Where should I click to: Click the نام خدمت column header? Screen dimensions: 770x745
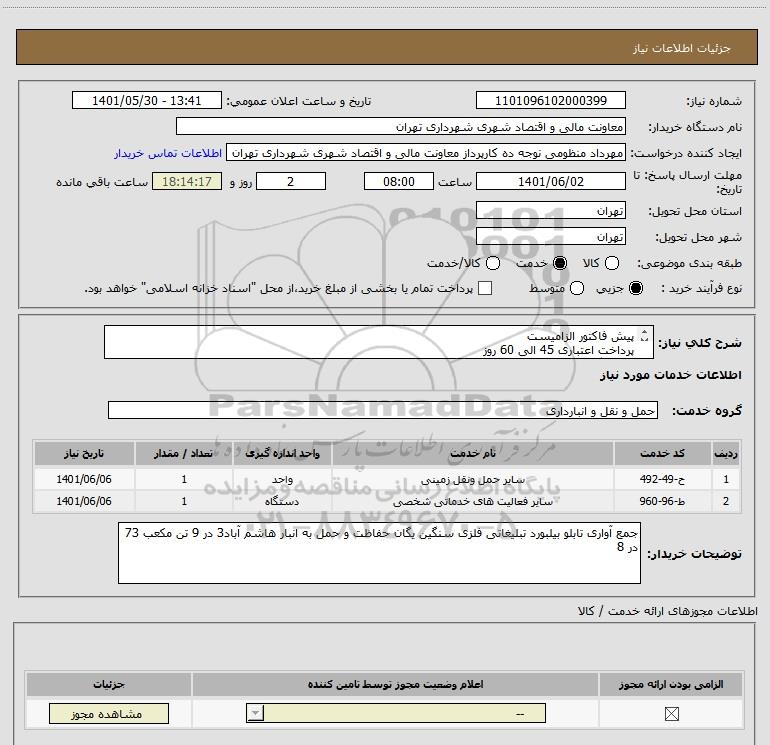pos(472,453)
